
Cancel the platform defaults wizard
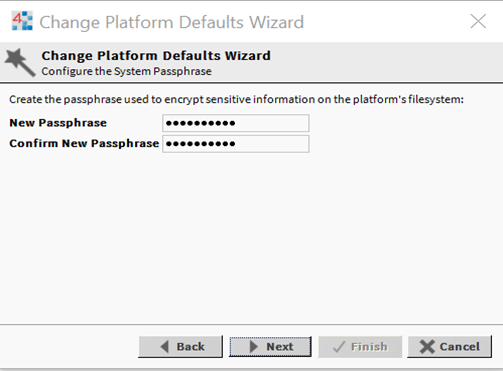[x=449, y=347]
